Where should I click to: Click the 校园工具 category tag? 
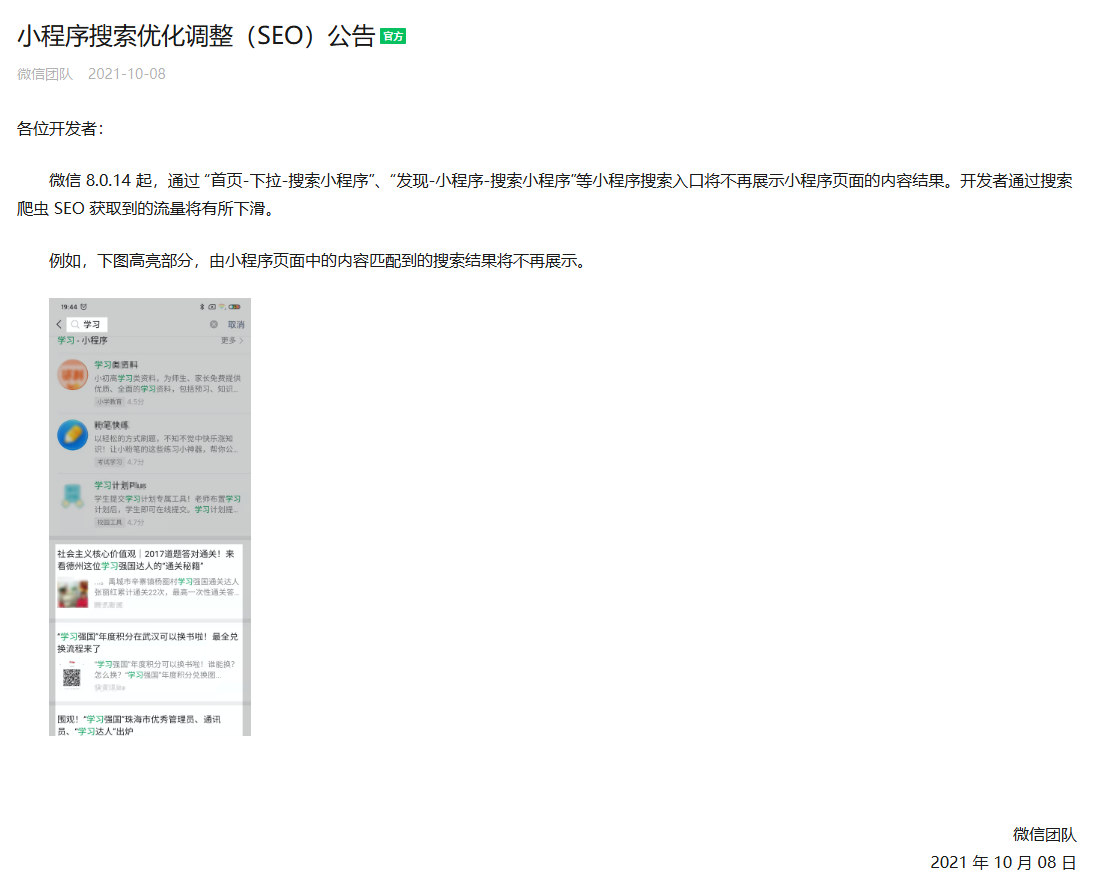(110, 522)
